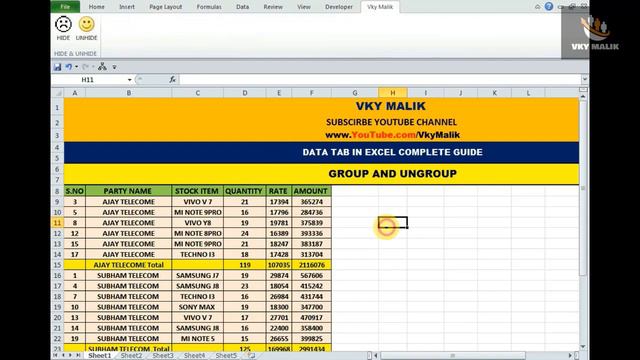
Task: Open the Data ribbon tab
Action: coord(242,7)
